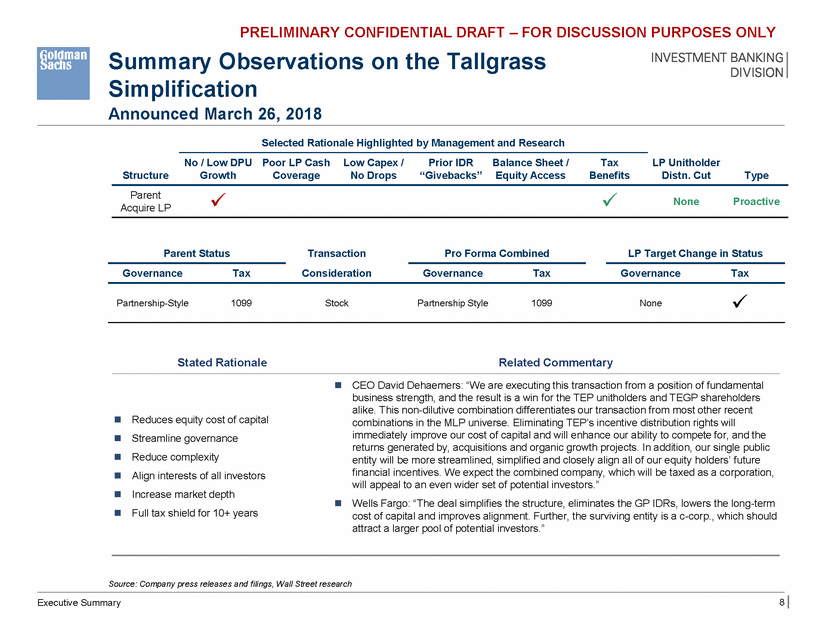Click the 1099 value under Pro Forma Tax
The image size is (822, 635).
(x=542, y=303)
